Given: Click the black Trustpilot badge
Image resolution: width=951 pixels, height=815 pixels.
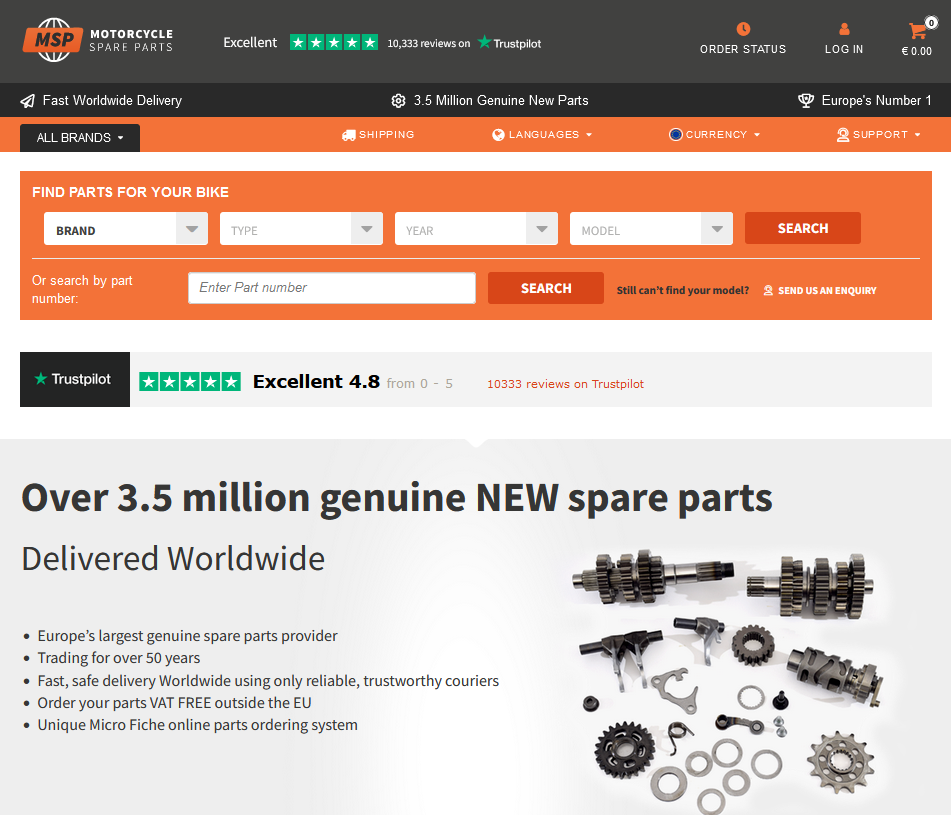Looking at the screenshot, I should pyautogui.click(x=75, y=380).
